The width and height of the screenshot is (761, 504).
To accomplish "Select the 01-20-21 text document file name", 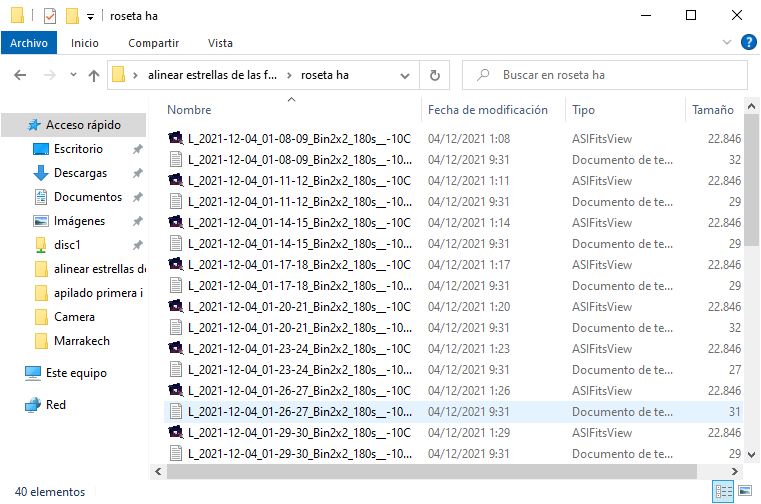I will pos(300,328).
